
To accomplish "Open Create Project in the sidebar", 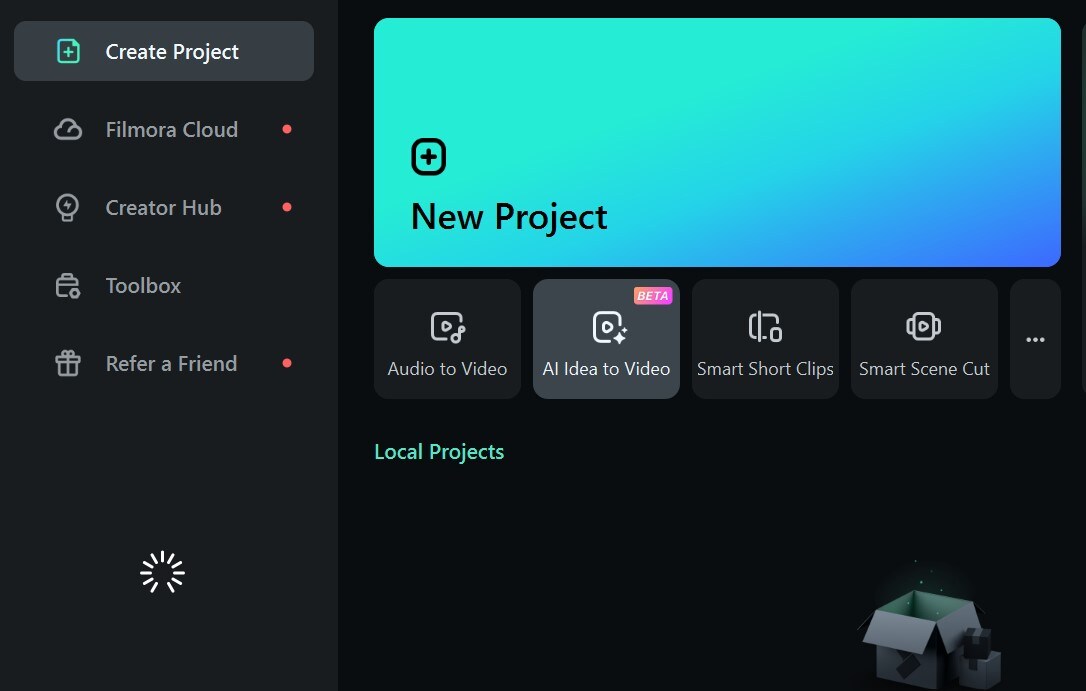I will point(163,51).
